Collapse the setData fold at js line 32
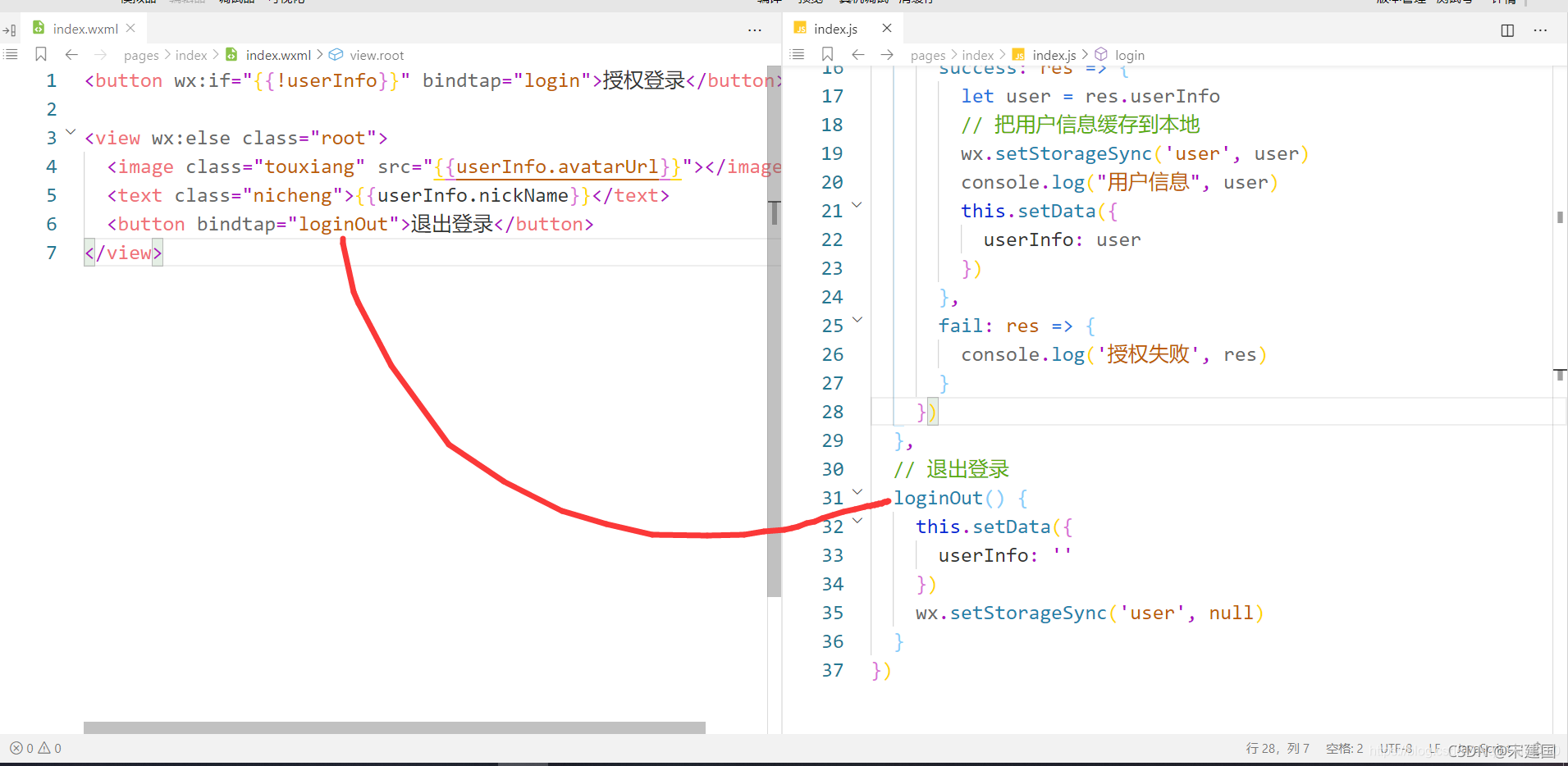This screenshot has width=1568, height=766. point(857,521)
